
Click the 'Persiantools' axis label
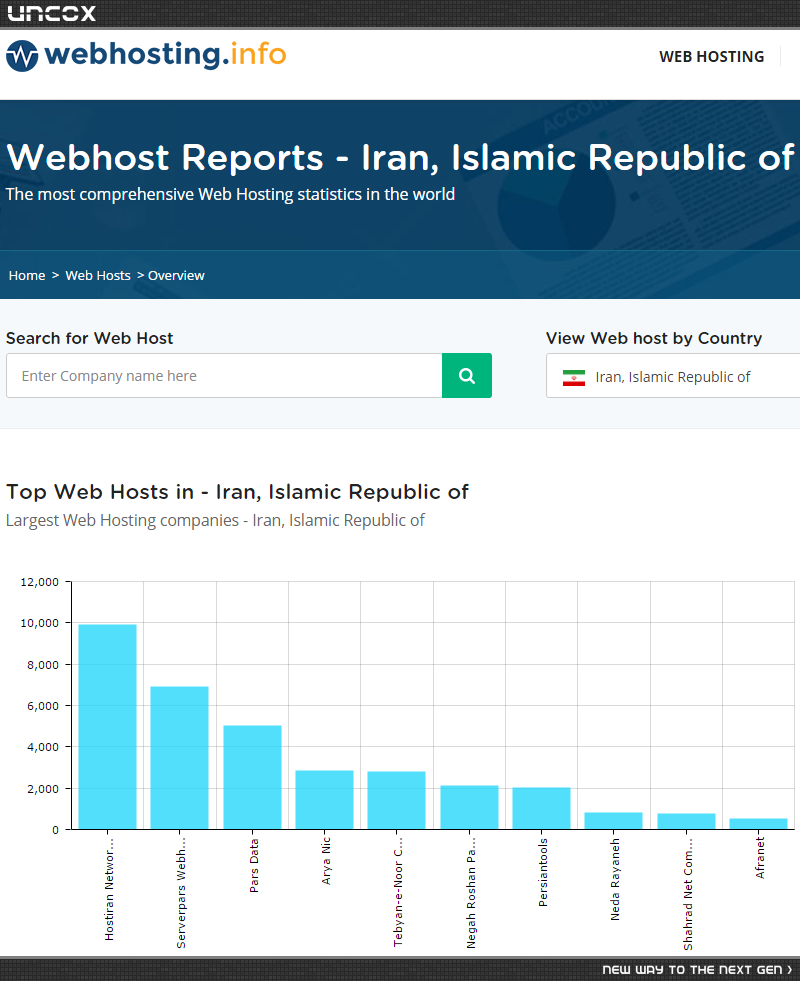tap(543, 872)
